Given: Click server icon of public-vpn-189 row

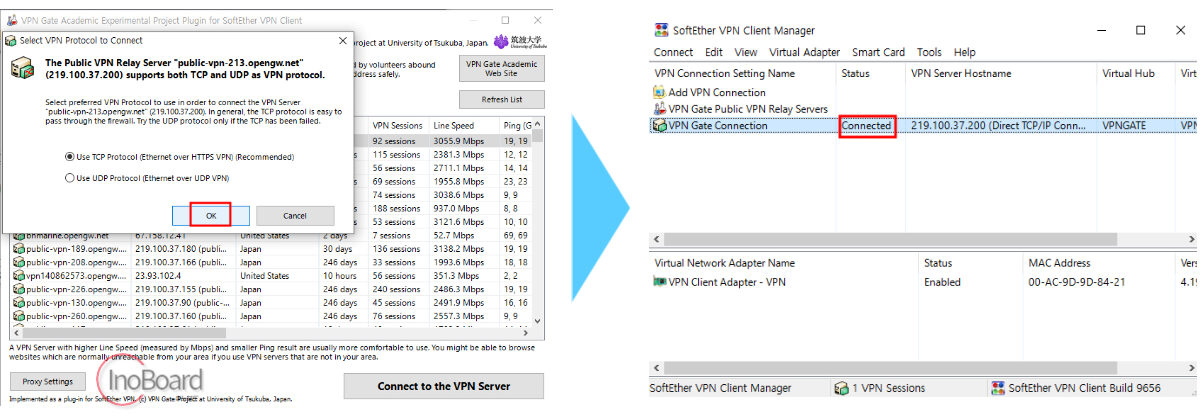Looking at the screenshot, I should (18, 248).
